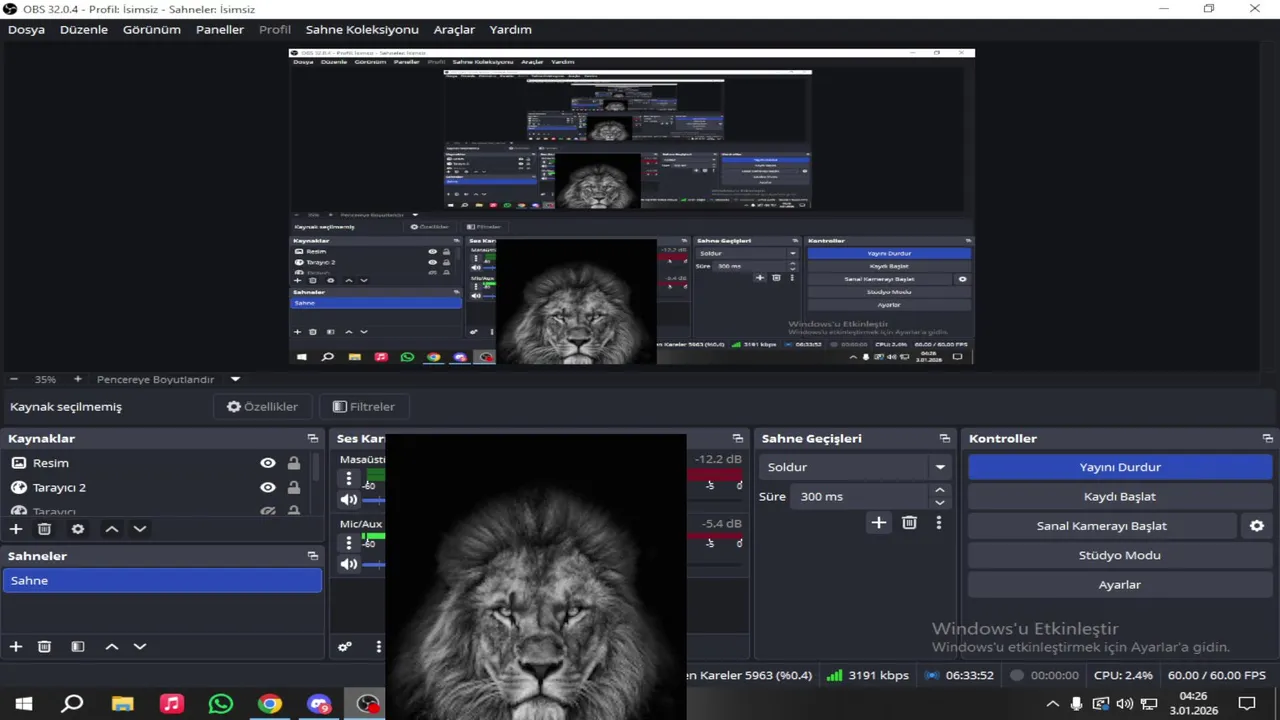Move source down in Kaynaklar list
The height and width of the screenshot is (720, 1280).
tap(140, 529)
